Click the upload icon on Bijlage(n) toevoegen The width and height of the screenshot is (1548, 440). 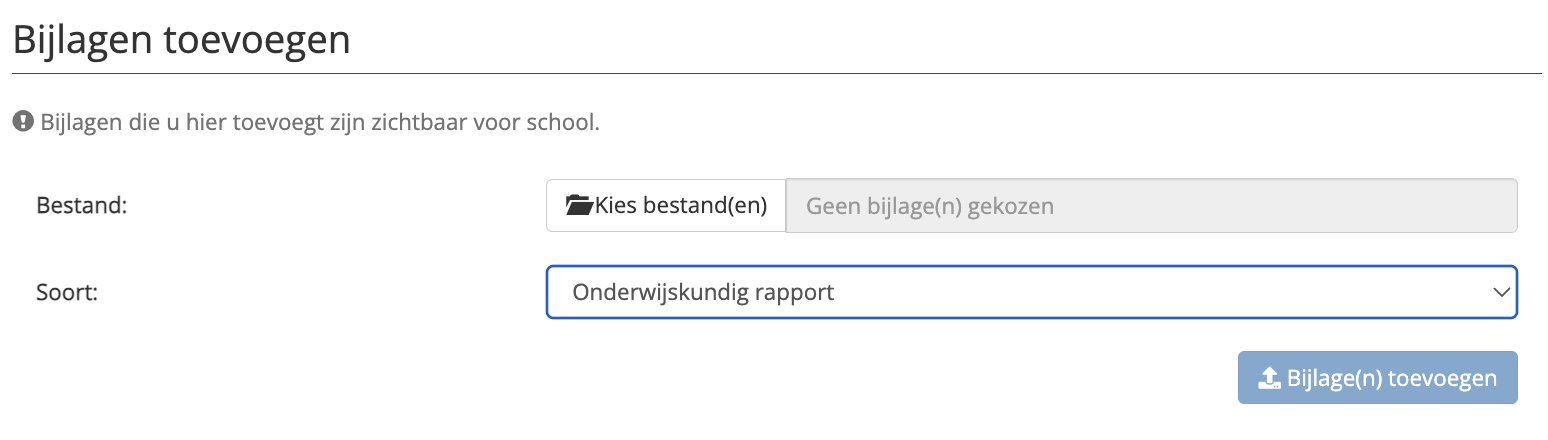point(1268,378)
